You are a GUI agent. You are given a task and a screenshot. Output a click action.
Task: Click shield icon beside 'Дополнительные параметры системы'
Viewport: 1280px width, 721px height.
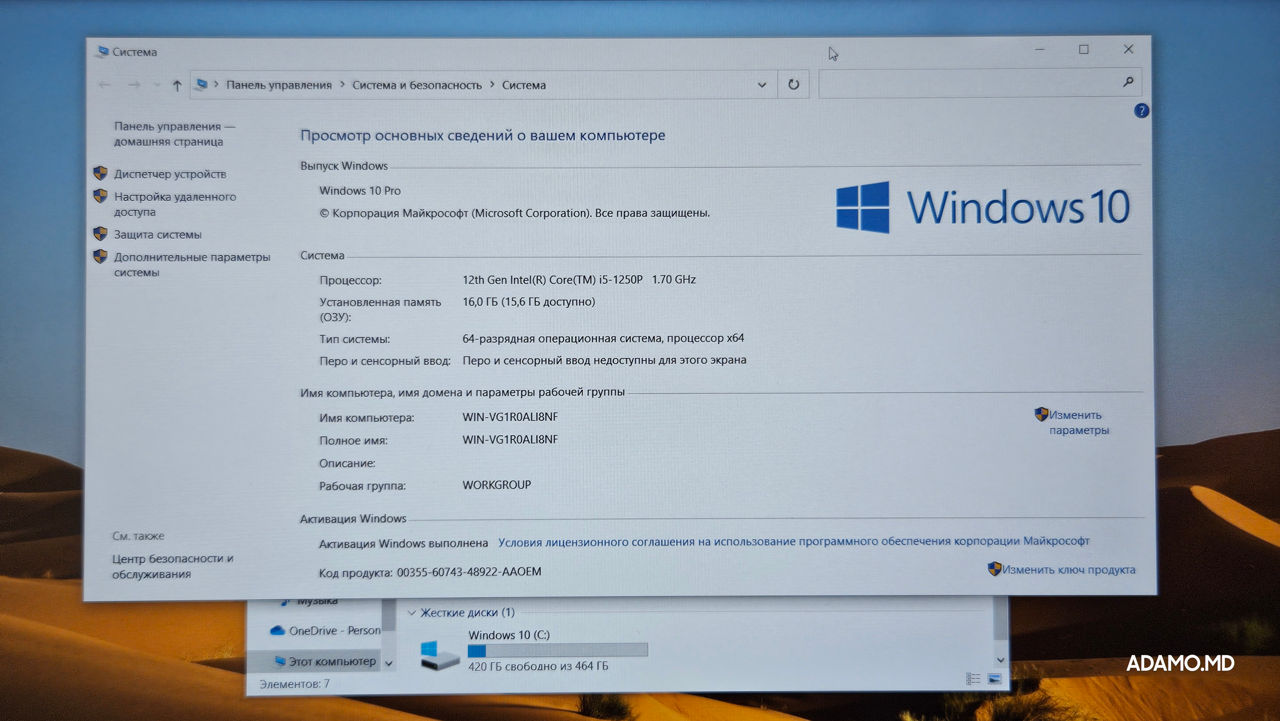coord(100,256)
